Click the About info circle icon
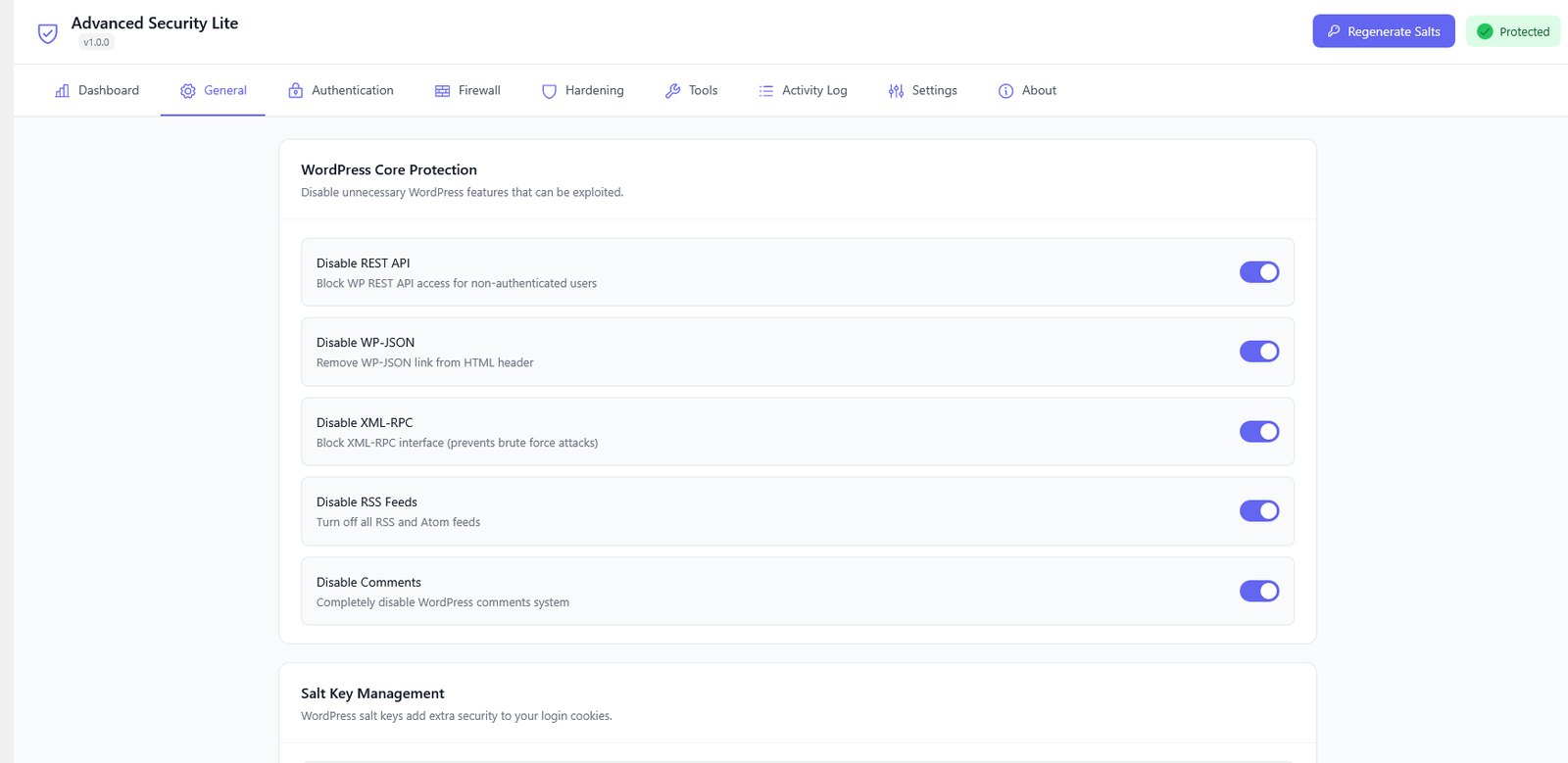 [1005, 91]
